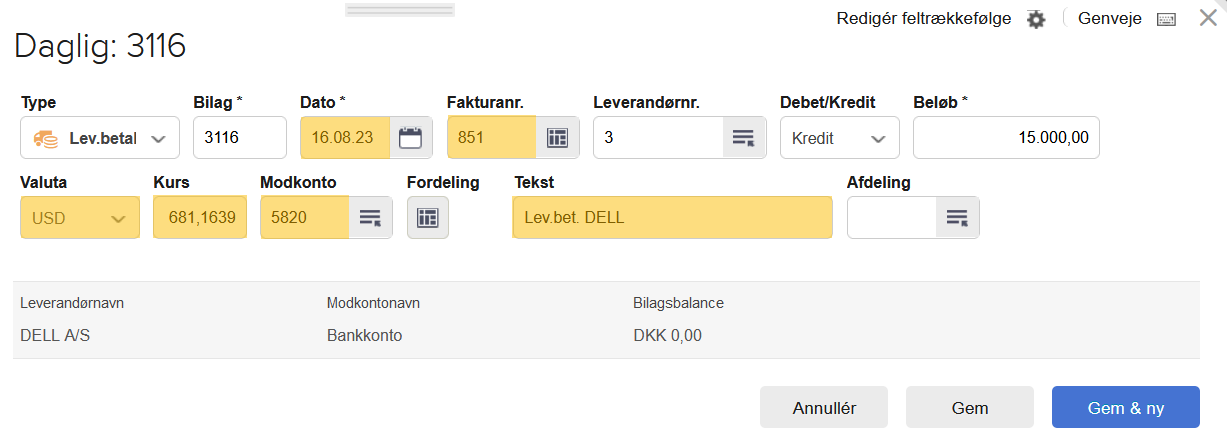
Task: Open the Genveje shortcuts link
Action: point(1110,18)
